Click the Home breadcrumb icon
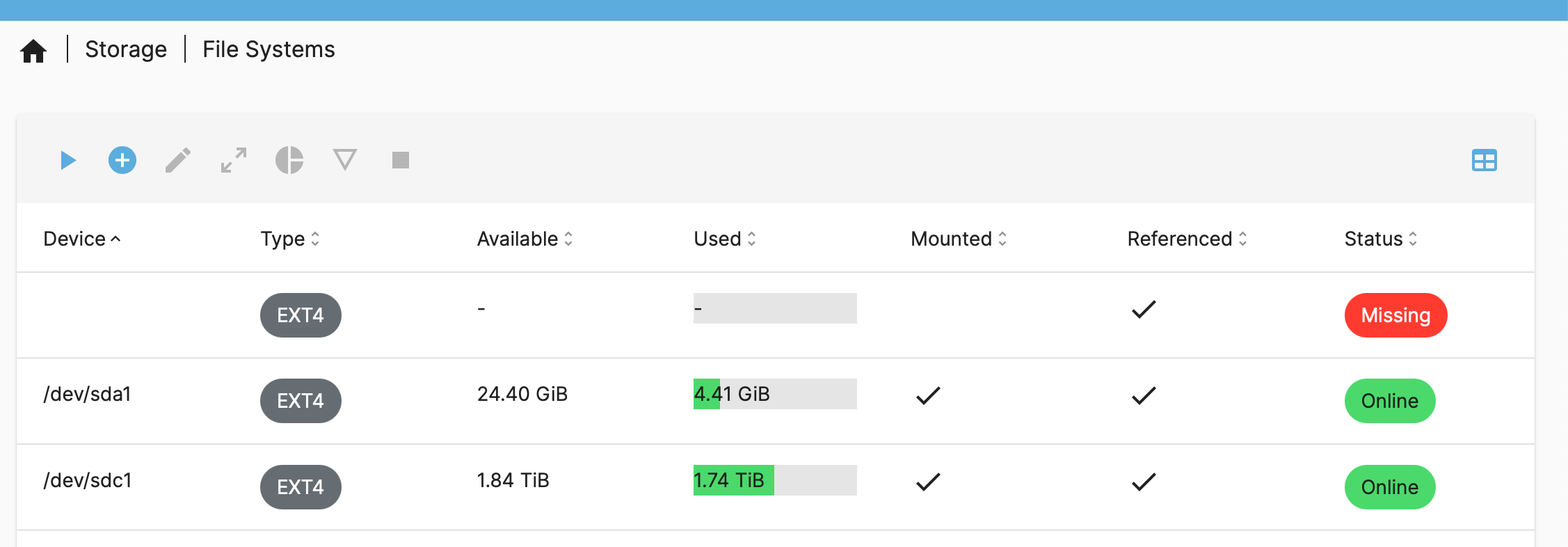The image size is (1568, 547). click(x=33, y=51)
